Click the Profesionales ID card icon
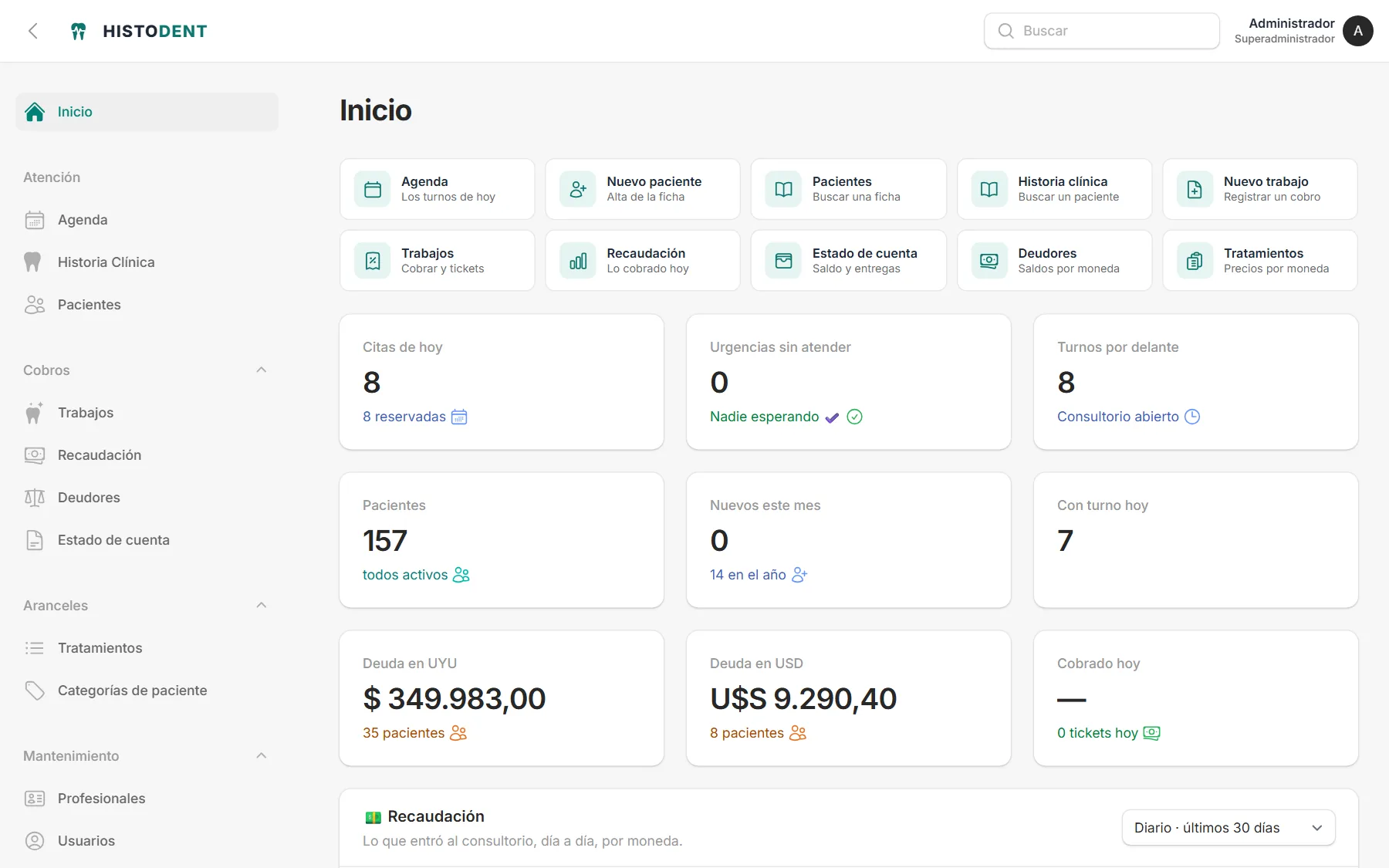 pos(35,799)
